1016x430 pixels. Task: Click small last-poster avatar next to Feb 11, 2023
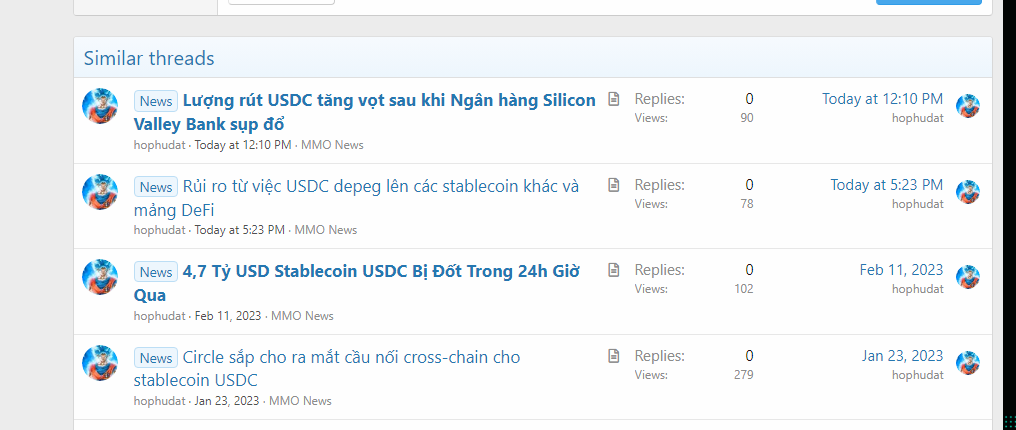click(967, 278)
